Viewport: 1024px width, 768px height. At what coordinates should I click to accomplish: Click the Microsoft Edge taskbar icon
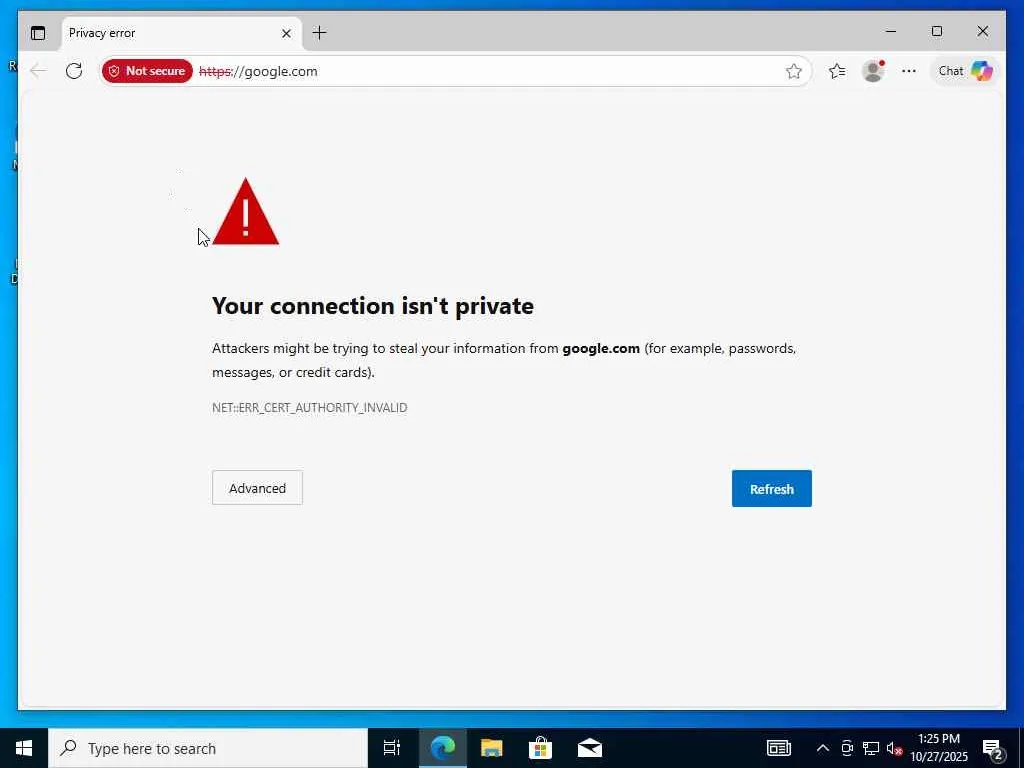(x=443, y=748)
